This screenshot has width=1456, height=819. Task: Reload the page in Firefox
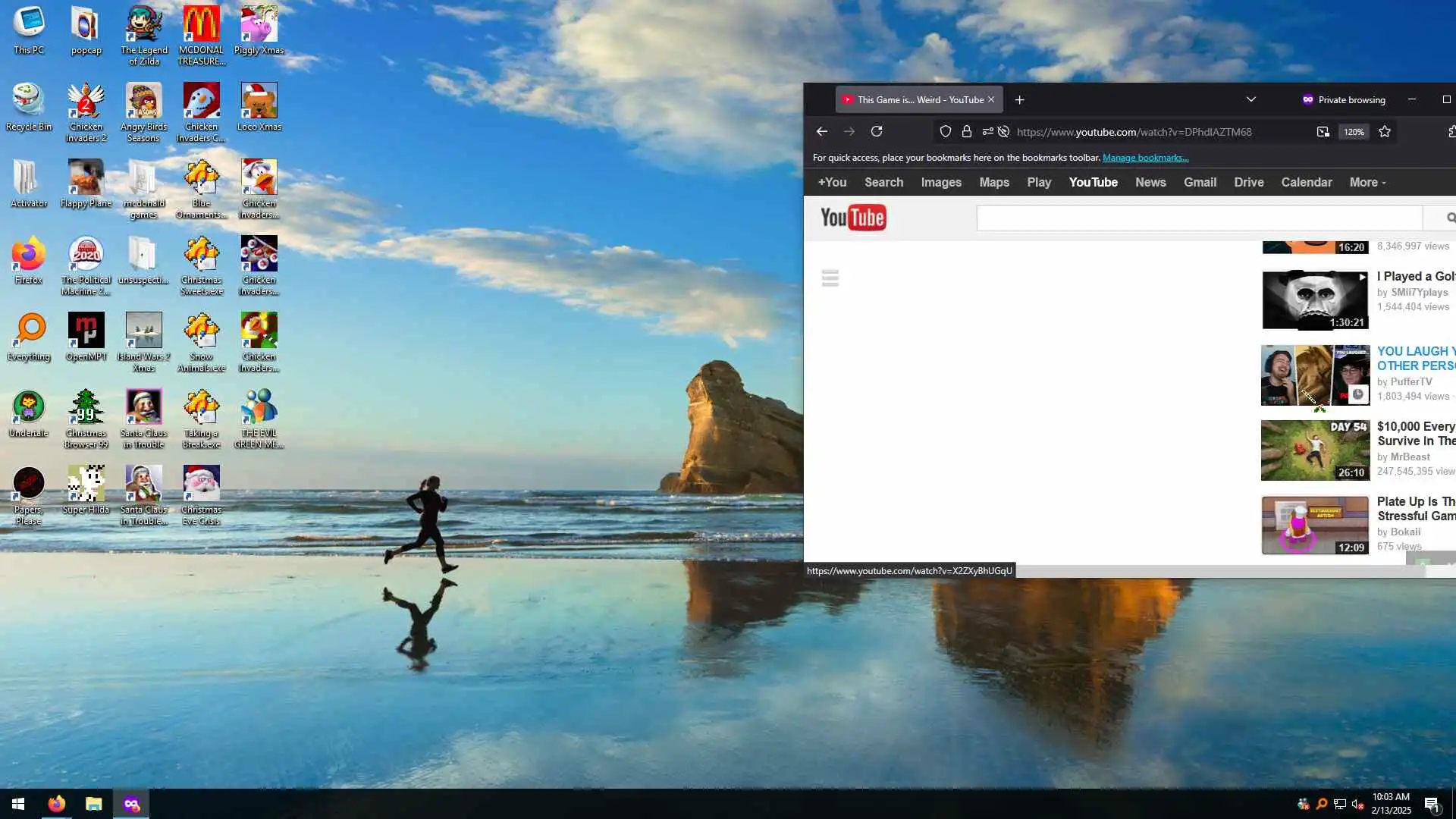point(877,131)
